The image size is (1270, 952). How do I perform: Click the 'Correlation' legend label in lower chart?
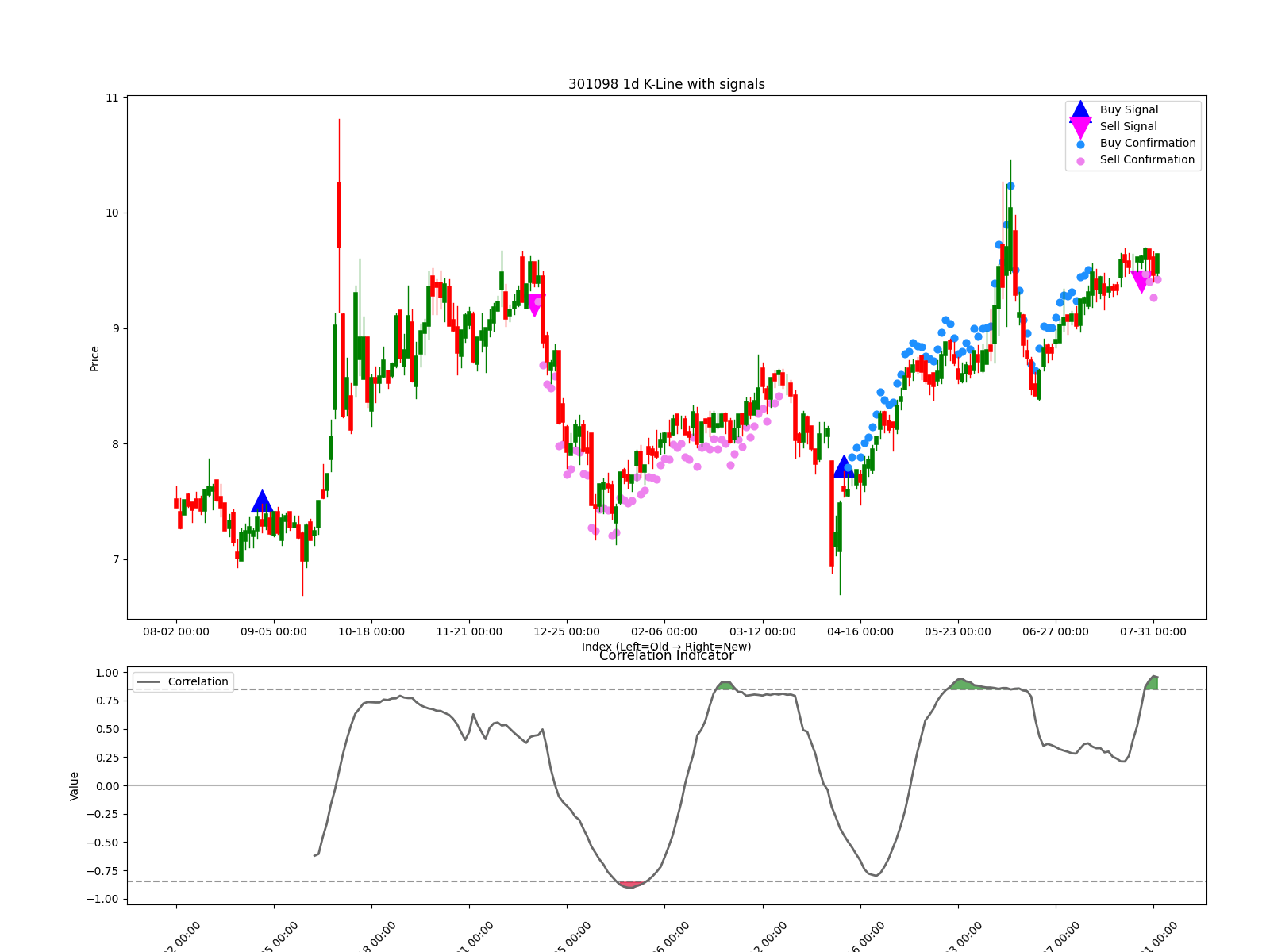(198, 682)
